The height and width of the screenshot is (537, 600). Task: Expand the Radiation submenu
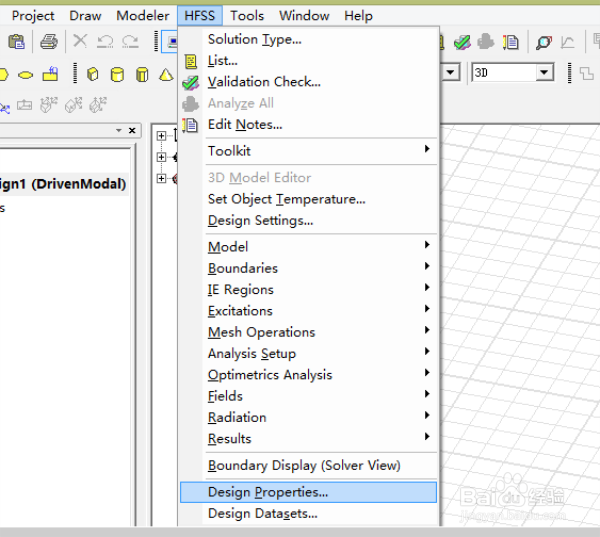click(308, 417)
